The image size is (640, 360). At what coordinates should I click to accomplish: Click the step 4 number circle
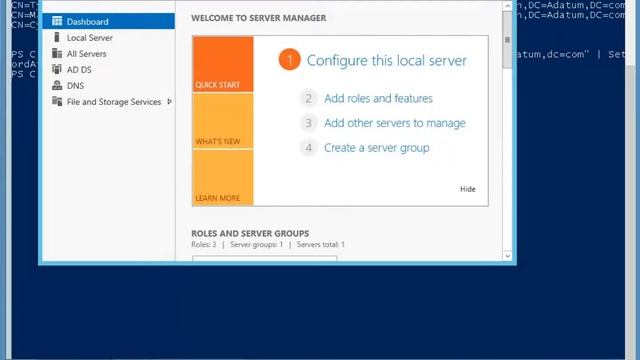coord(309,148)
